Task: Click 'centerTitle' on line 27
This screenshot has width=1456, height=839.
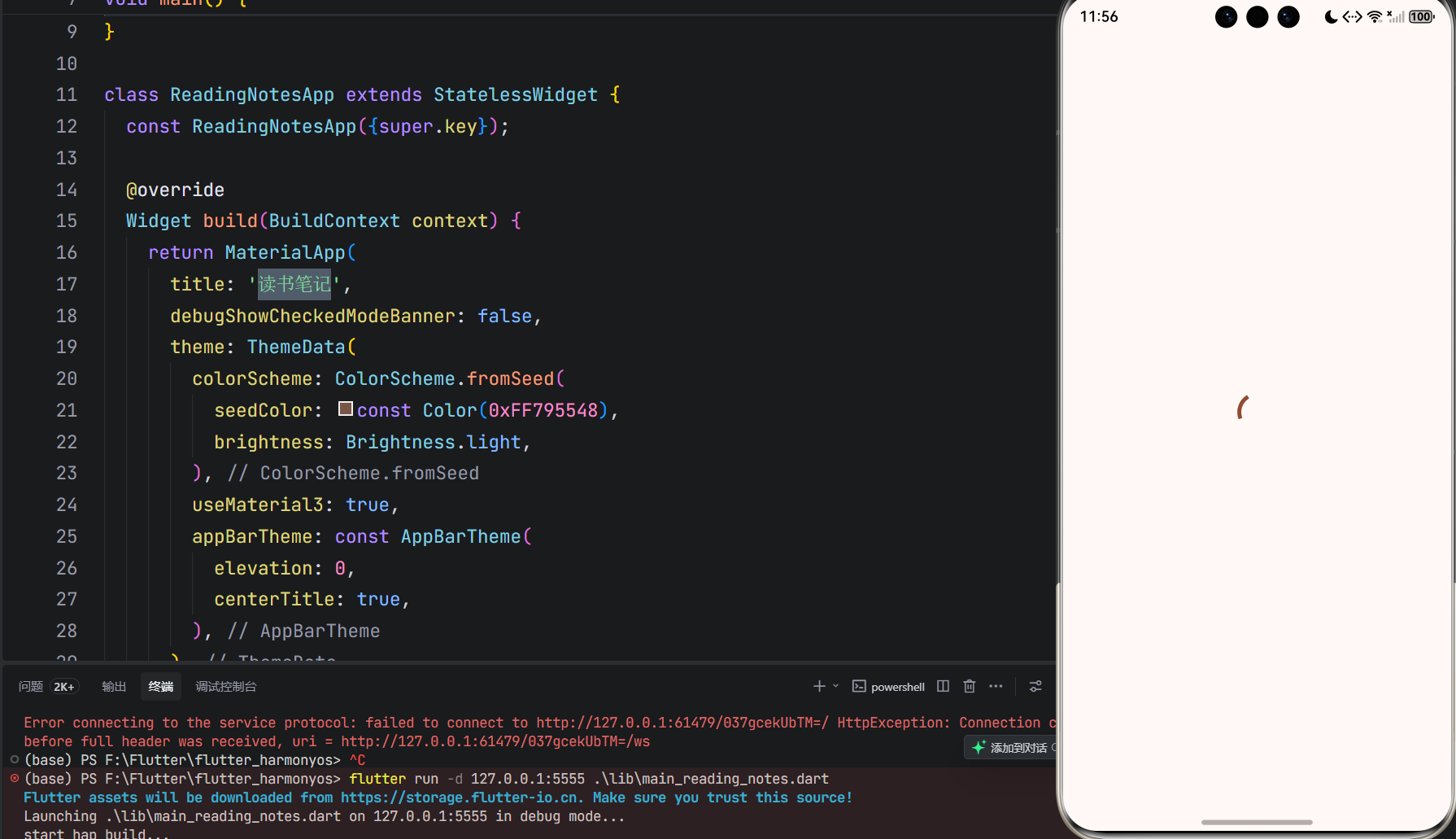Action: pyautogui.click(x=275, y=599)
